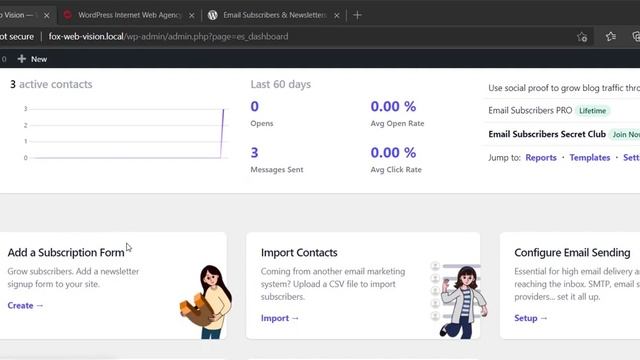Open the favorites list icon
Viewport: 640px width, 360px height.
click(x=611, y=37)
